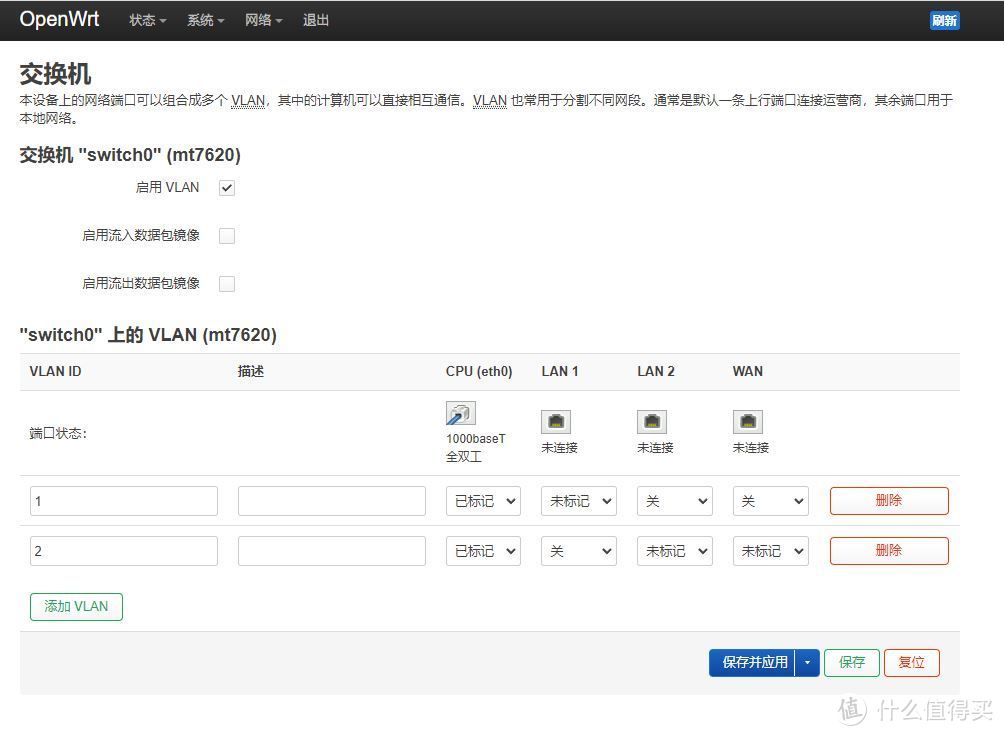This screenshot has height=736, width=1004.
Task: Click the 添加 VLAN button
Action: [75, 606]
